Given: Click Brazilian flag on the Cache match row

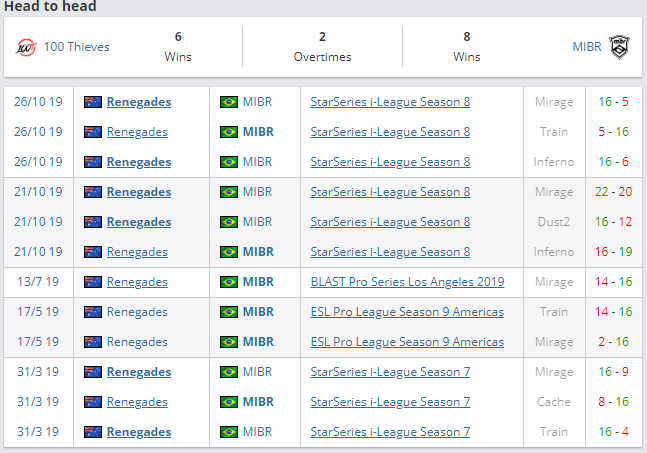Looking at the screenshot, I should point(229,402).
